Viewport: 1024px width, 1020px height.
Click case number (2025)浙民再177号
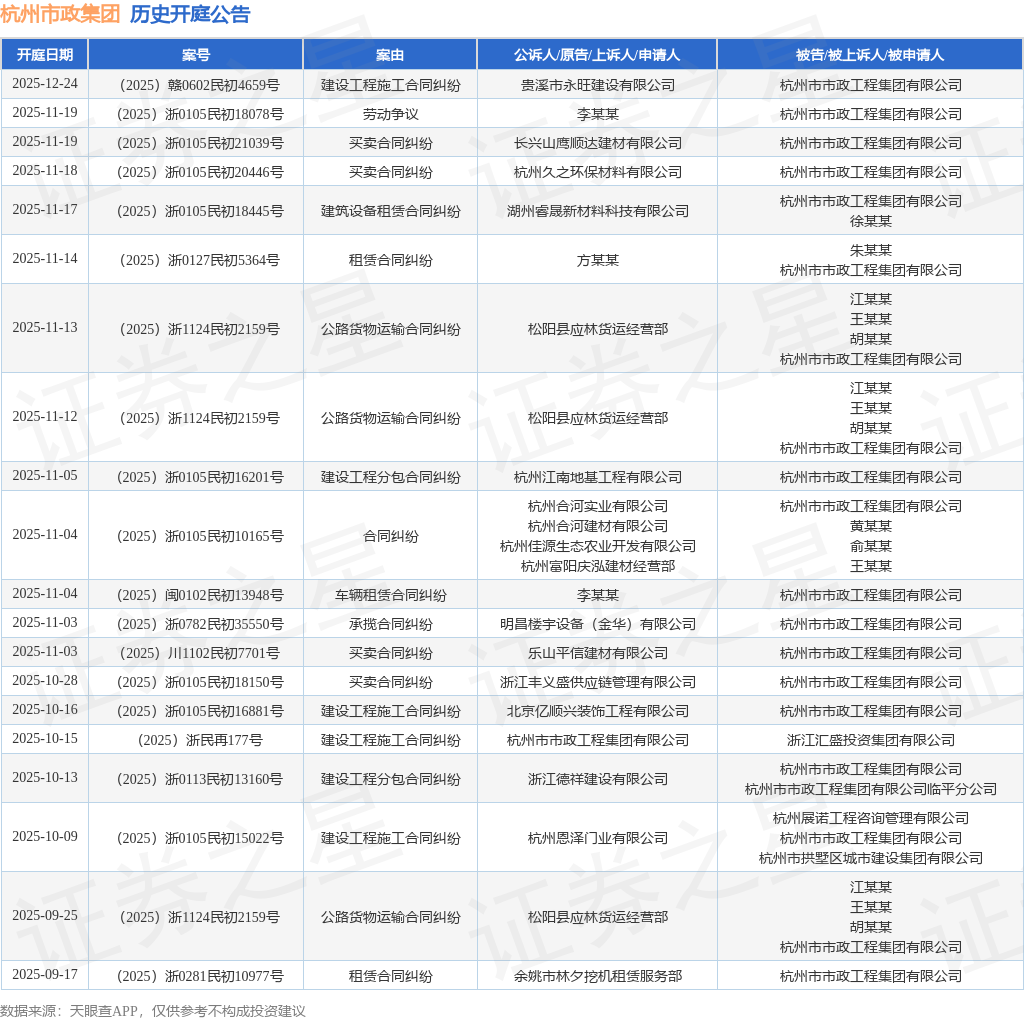200,740
